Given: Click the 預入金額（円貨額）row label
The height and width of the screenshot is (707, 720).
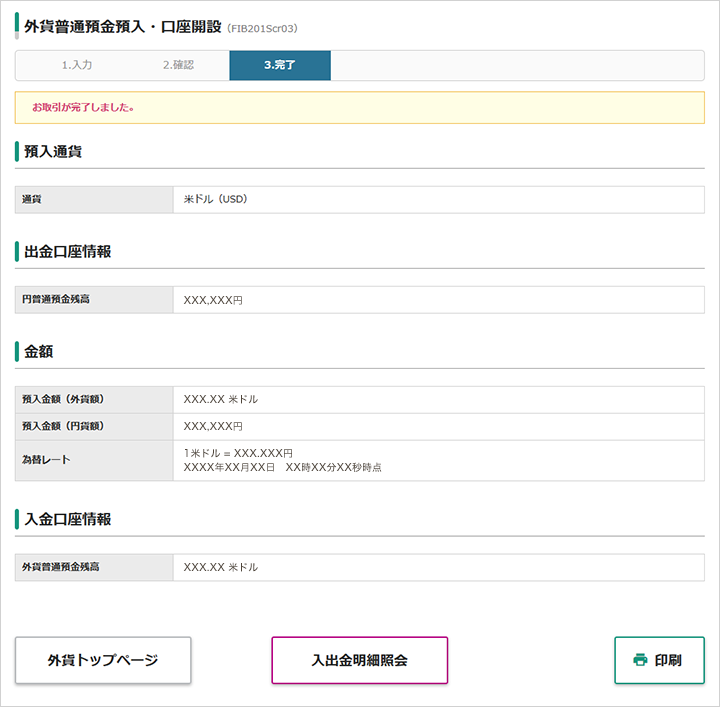Looking at the screenshot, I should (63, 426).
